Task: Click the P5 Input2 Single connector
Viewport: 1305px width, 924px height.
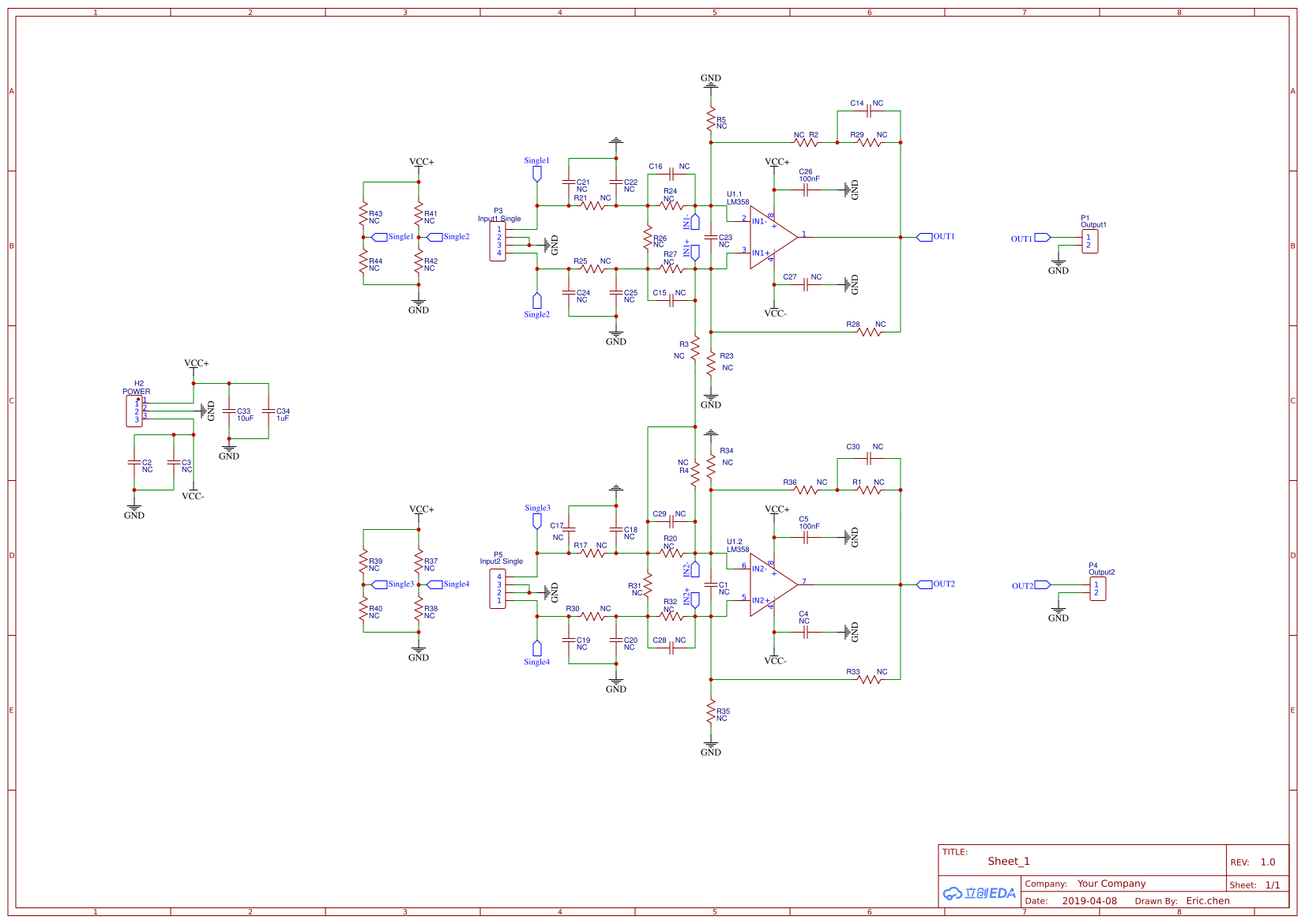Action: click(x=498, y=588)
